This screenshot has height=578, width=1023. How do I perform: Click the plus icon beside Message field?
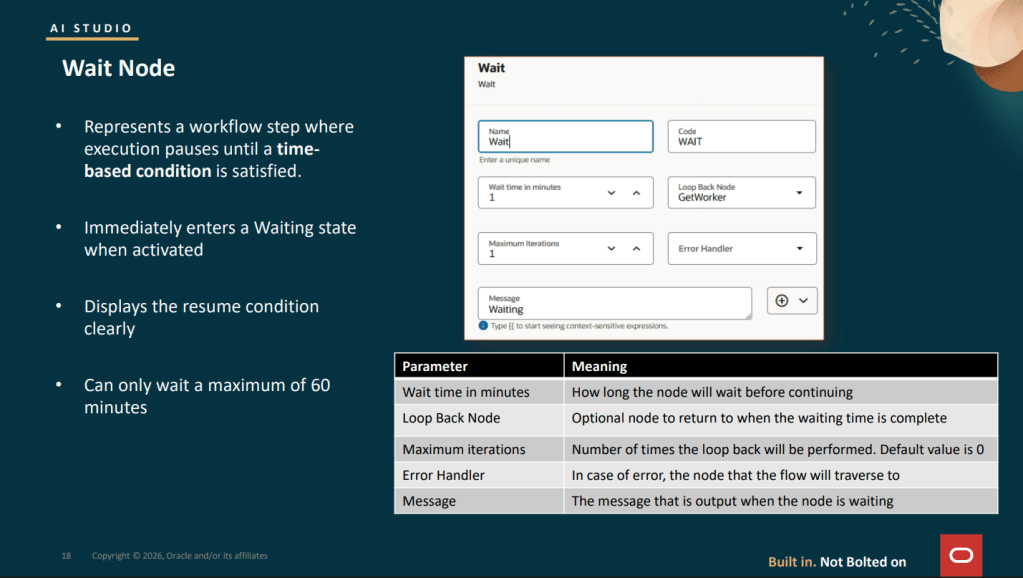point(782,301)
